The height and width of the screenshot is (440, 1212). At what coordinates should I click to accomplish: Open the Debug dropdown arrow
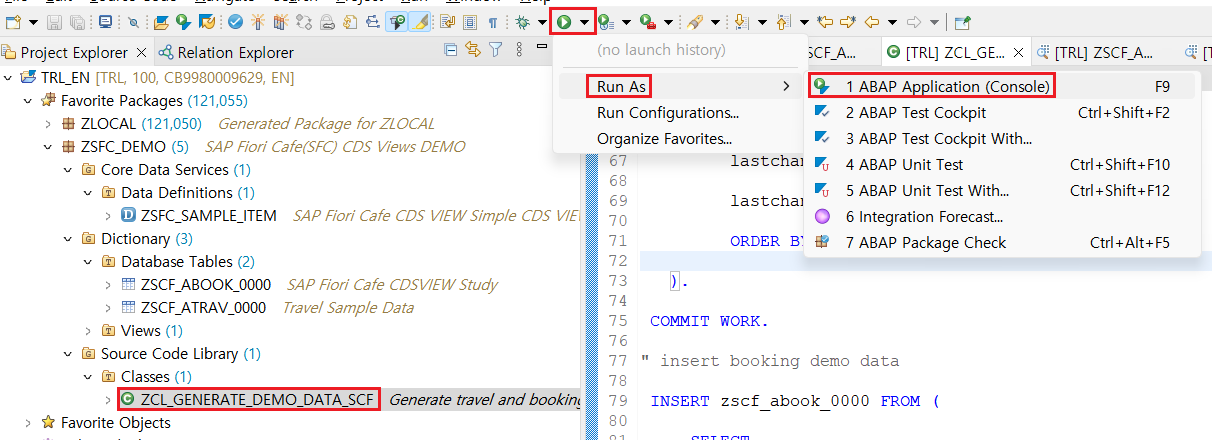click(x=542, y=22)
